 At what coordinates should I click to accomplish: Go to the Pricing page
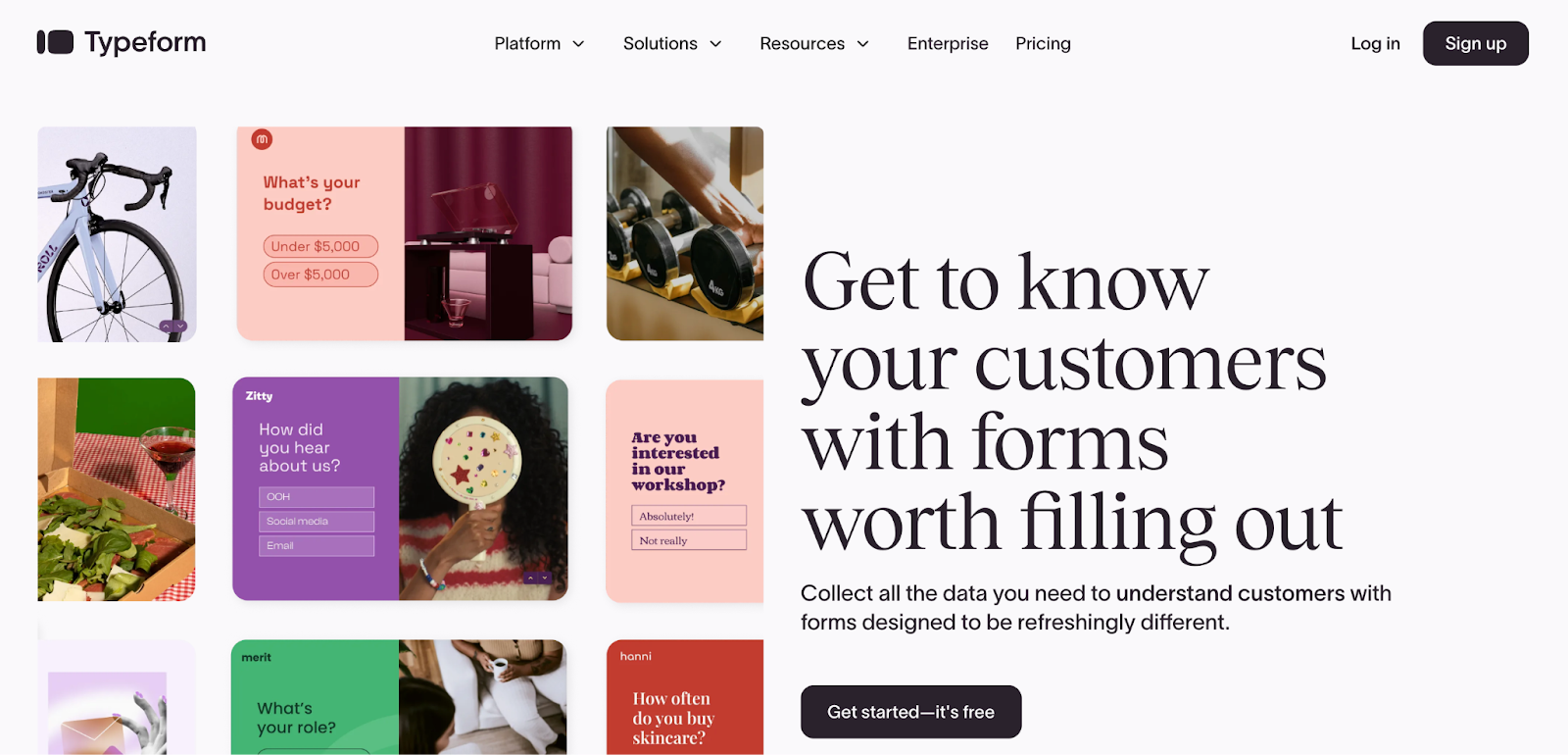point(1043,43)
